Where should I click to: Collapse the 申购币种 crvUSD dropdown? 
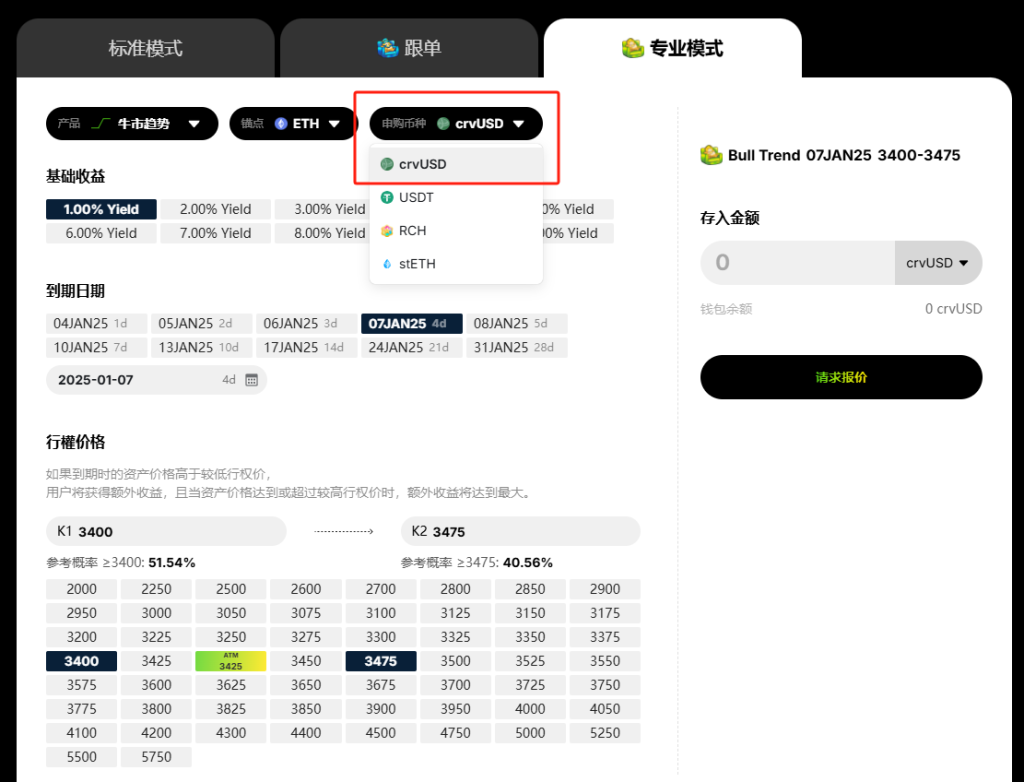[x=456, y=123]
